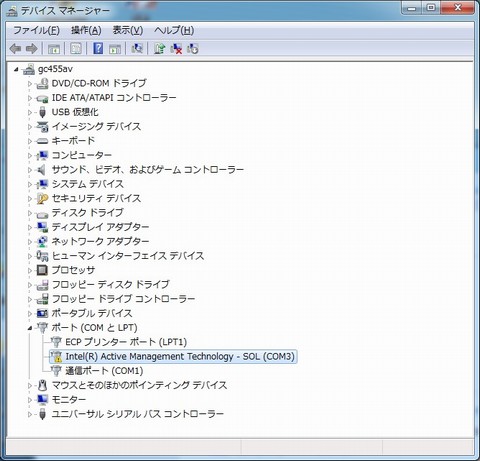Click the Show/Hide console tree icon
This screenshot has width=480, height=461.
(54, 49)
